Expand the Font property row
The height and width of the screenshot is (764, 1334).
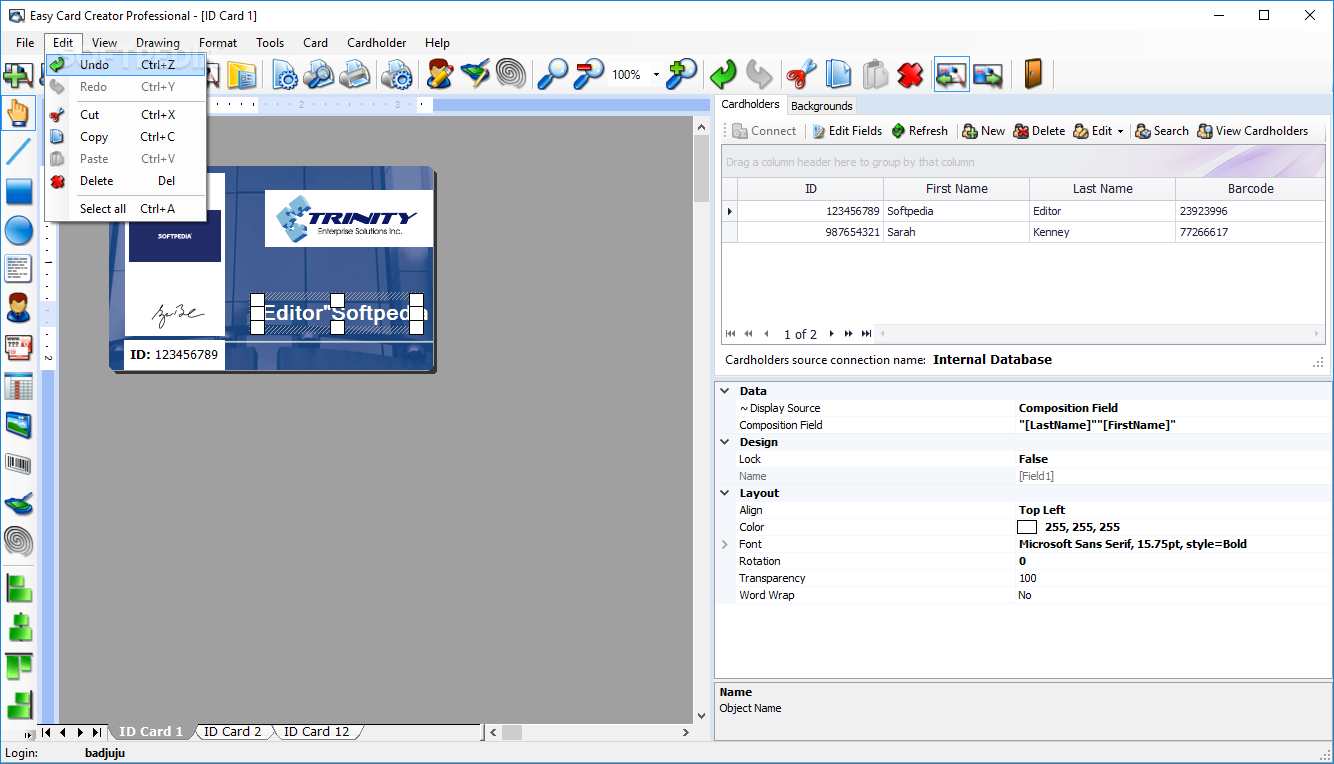click(724, 544)
